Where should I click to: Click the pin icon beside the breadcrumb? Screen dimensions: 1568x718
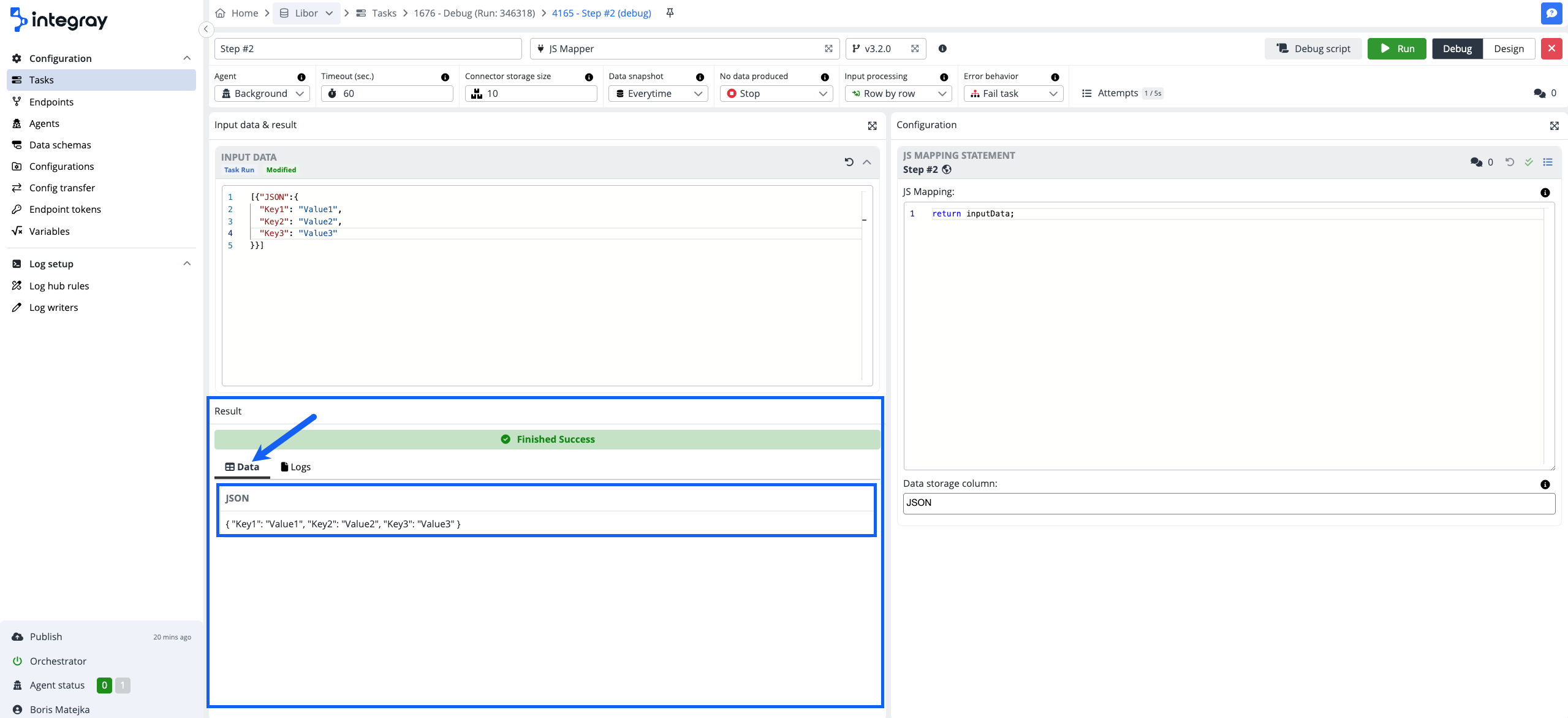pos(670,13)
